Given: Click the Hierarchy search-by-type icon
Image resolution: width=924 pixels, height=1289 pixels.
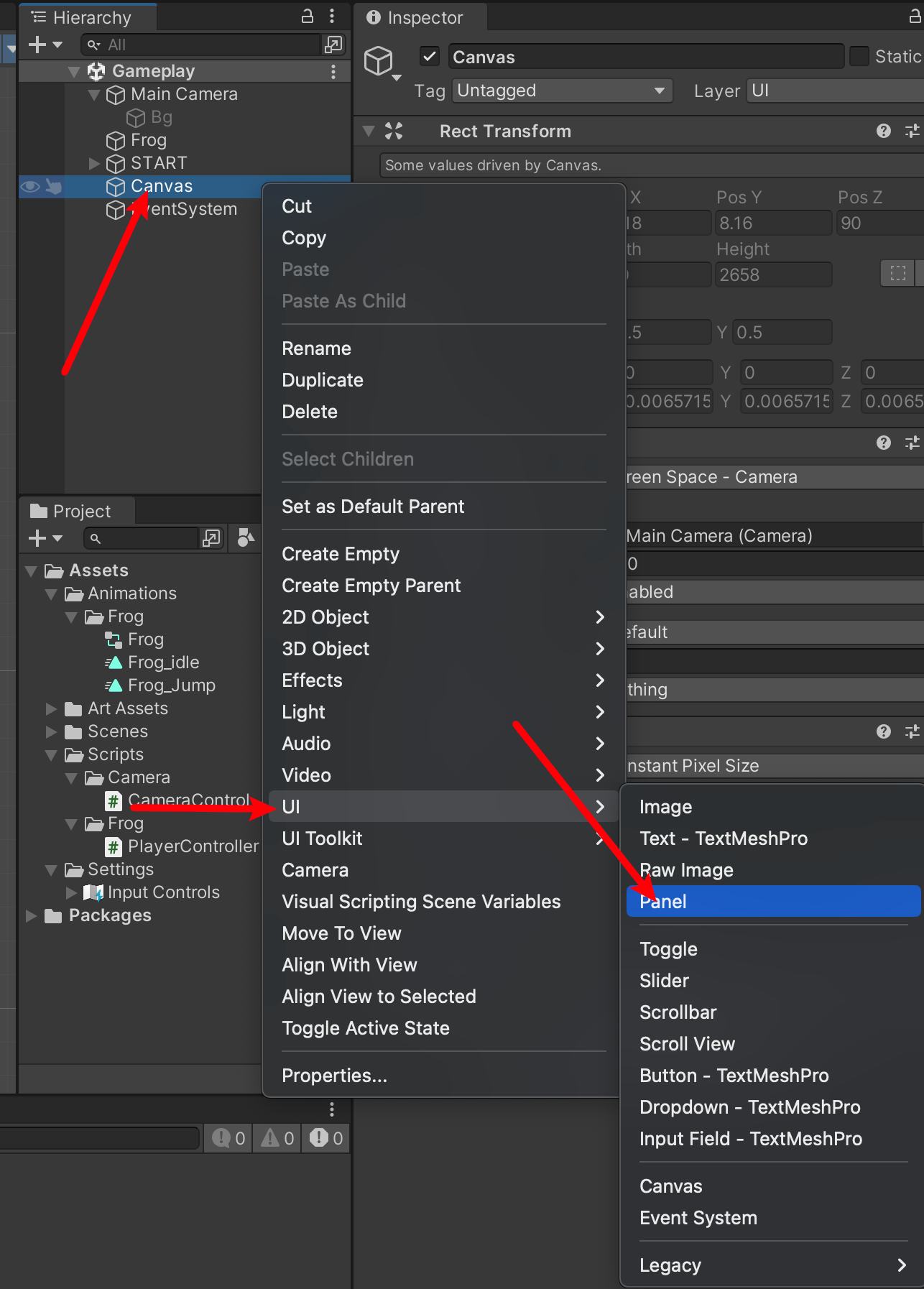Looking at the screenshot, I should [x=333, y=45].
